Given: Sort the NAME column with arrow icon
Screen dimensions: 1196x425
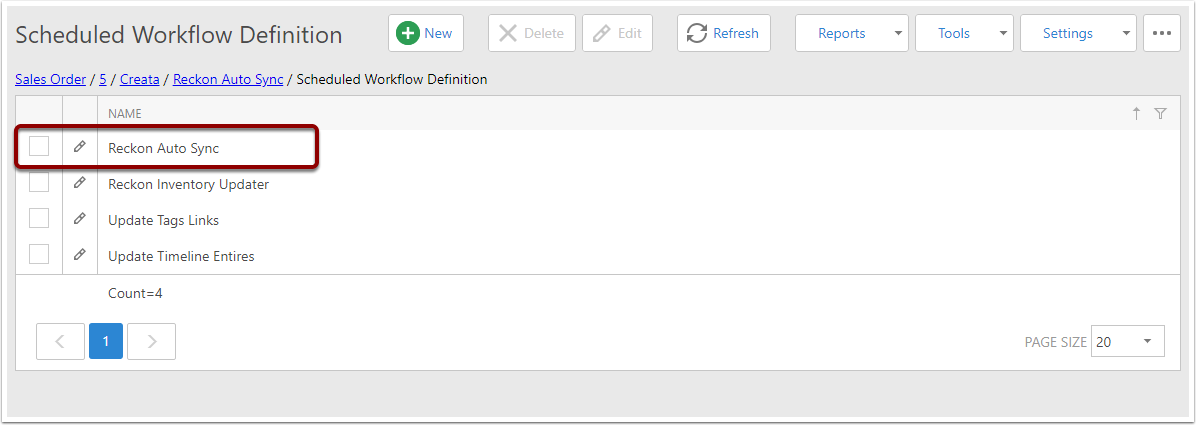Looking at the screenshot, I should point(1137,114).
